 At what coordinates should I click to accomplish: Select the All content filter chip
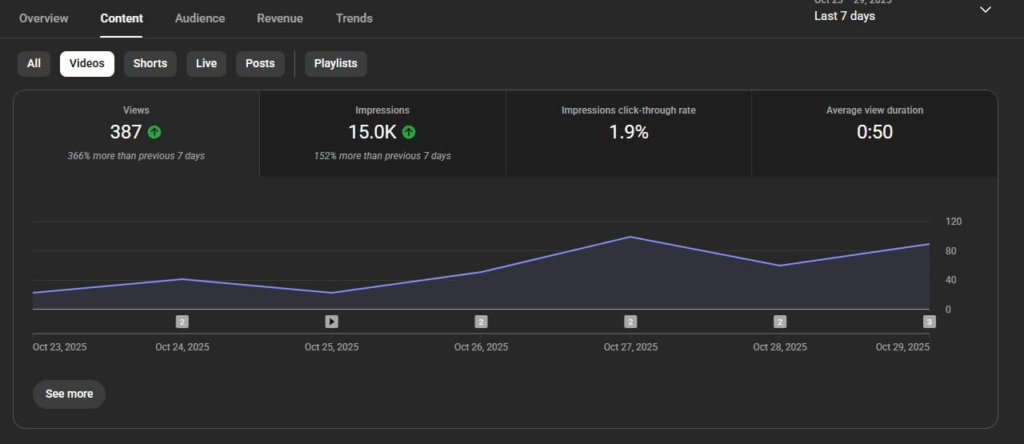(34, 64)
